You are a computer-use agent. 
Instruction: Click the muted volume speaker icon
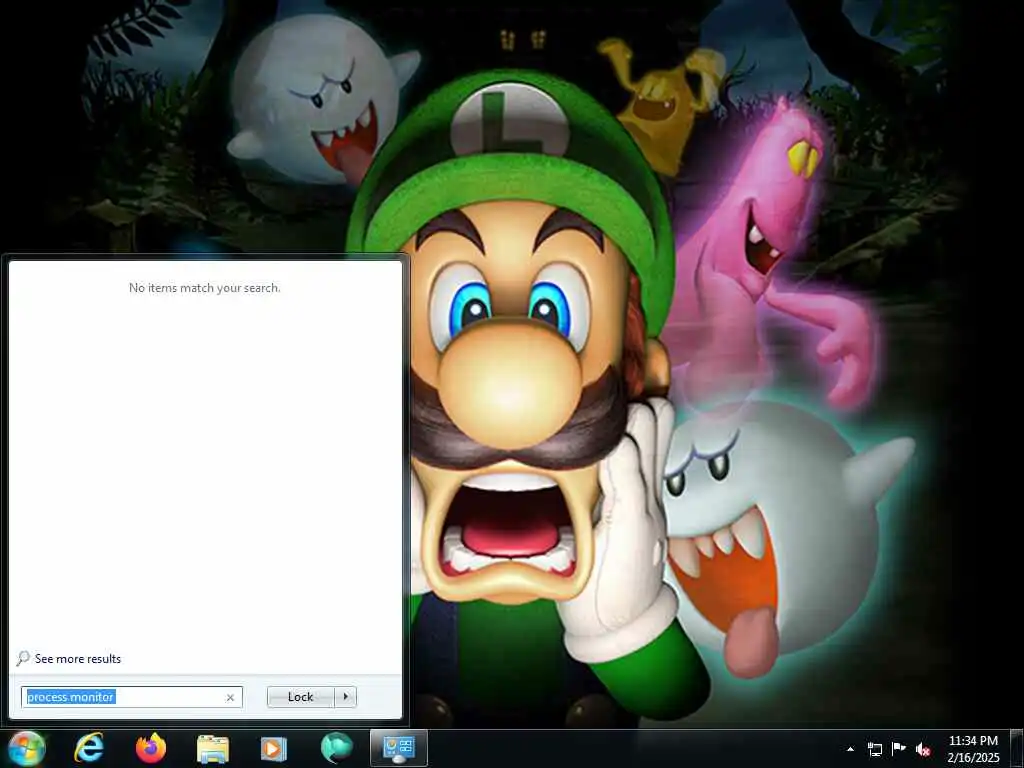(923, 749)
